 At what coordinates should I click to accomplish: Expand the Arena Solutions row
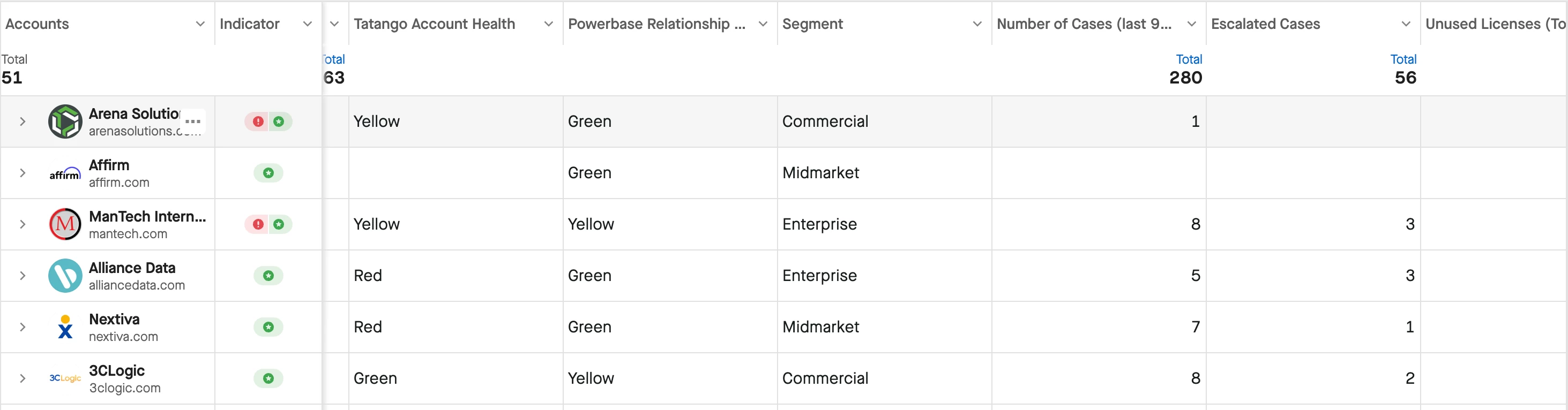pos(23,122)
